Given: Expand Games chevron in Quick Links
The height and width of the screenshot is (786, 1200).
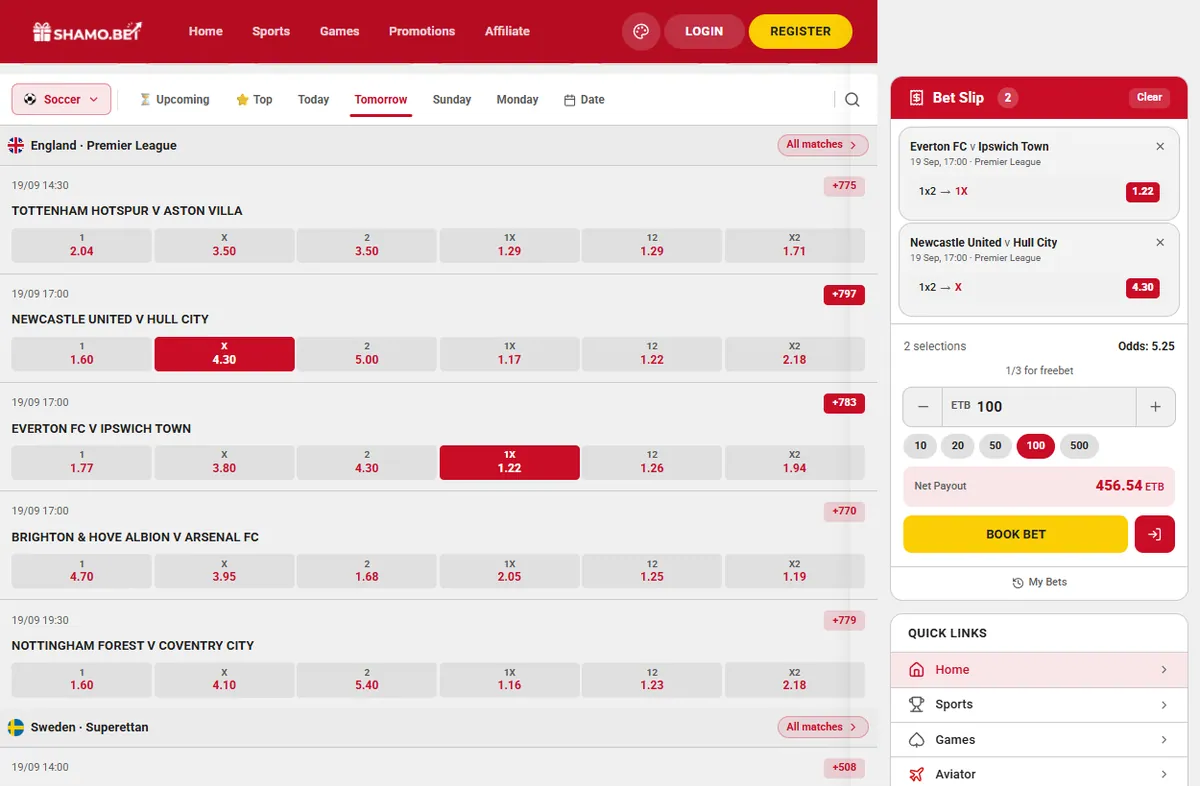Looking at the screenshot, I should [x=1164, y=740].
